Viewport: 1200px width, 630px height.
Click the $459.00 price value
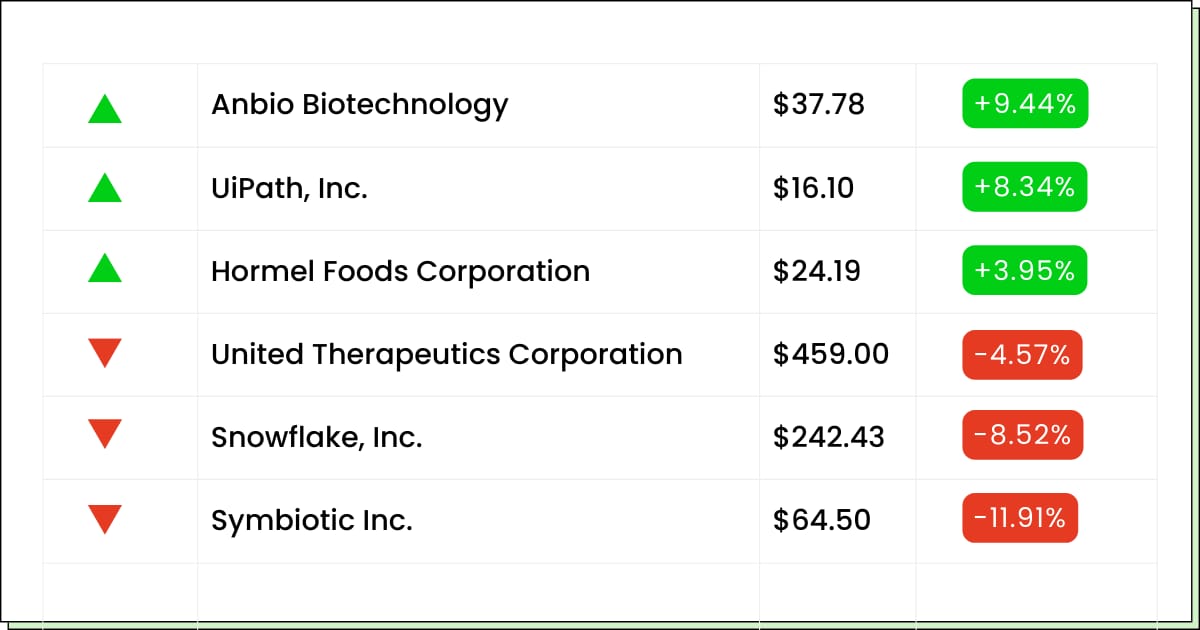pos(830,354)
